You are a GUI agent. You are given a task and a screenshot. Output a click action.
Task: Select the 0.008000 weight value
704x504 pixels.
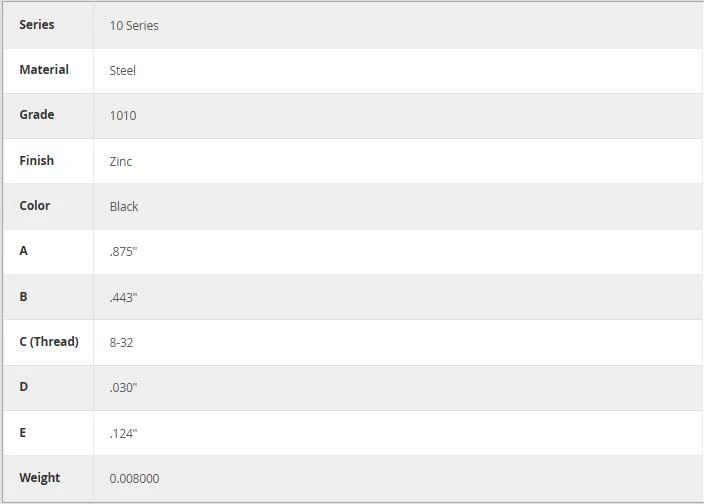(134, 478)
